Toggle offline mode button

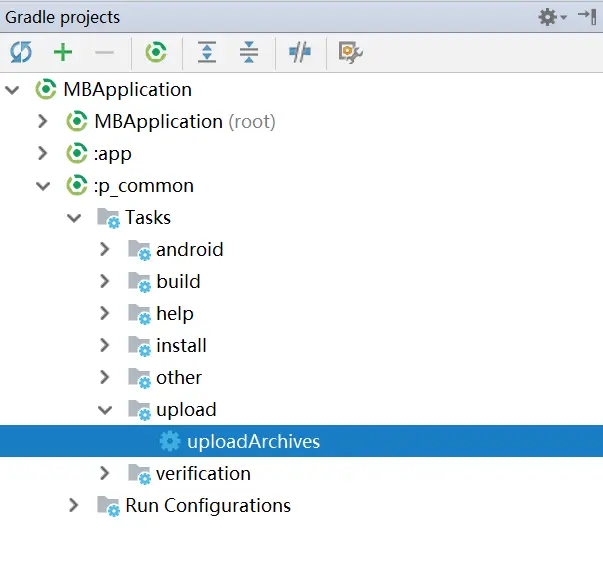(x=300, y=52)
